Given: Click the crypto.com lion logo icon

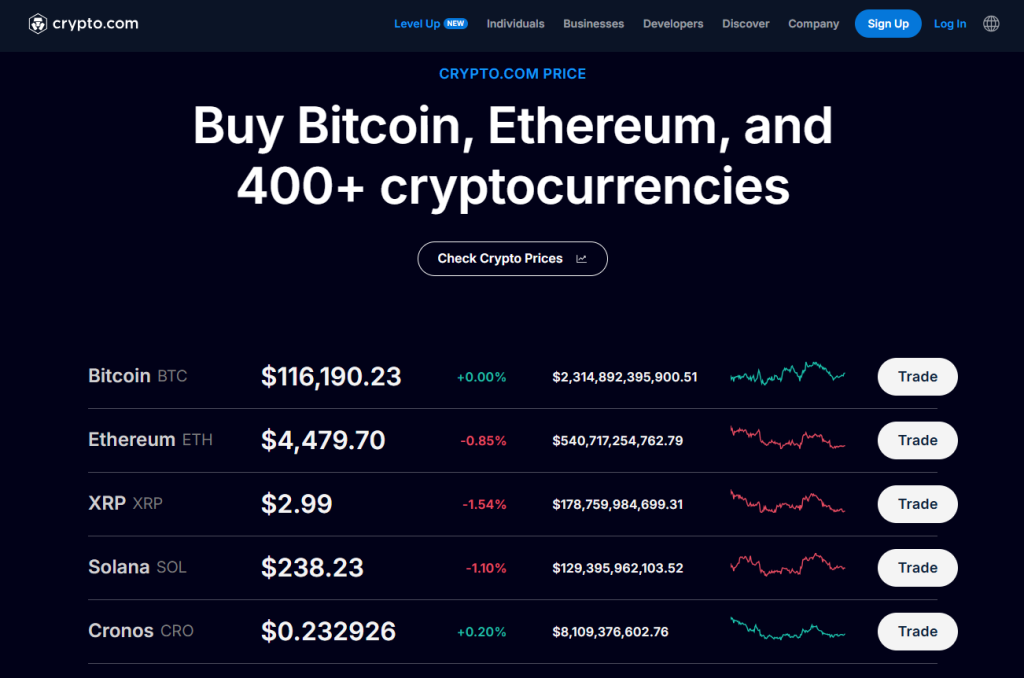Looking at the screenshot, I should [38, 24].
